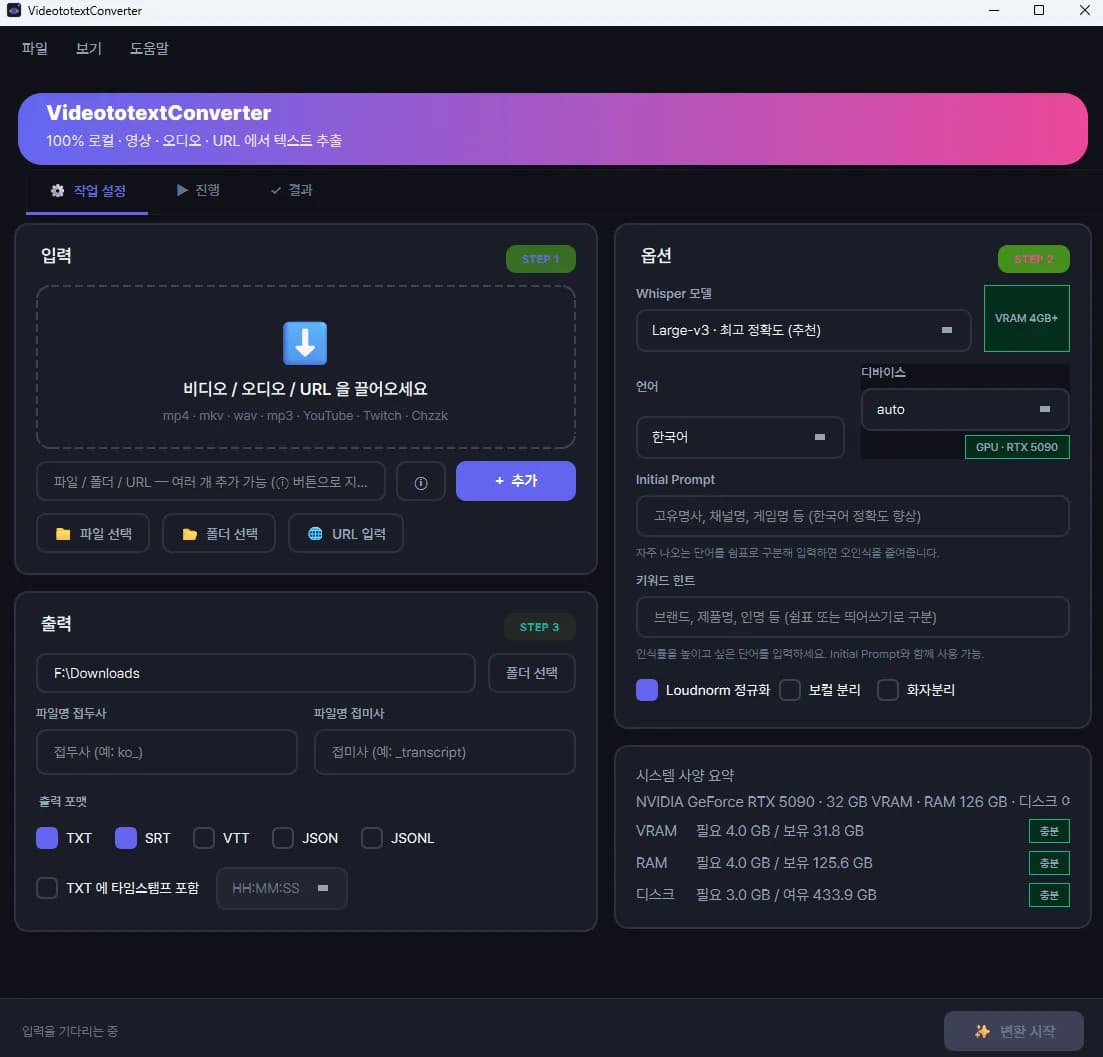Click the 키워드 힌트 input field

[853, 617]
